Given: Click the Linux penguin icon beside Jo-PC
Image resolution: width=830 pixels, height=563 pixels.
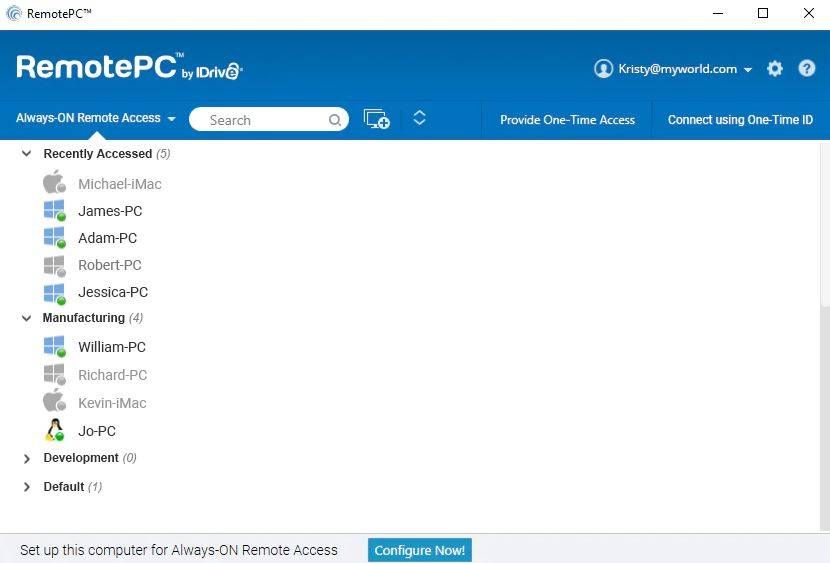Looking at the screenshot, I should [x=55, y=430].
